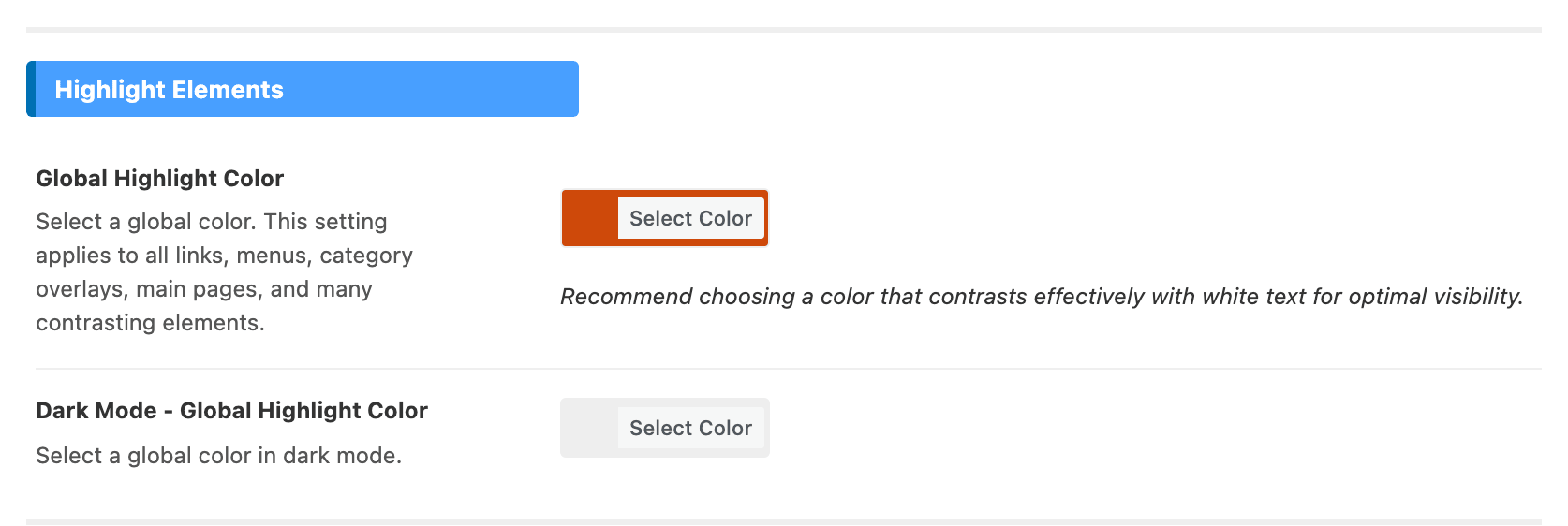Click 'Select a global color in dark mode' text
1568x526 pixels.
click(219, 456)
